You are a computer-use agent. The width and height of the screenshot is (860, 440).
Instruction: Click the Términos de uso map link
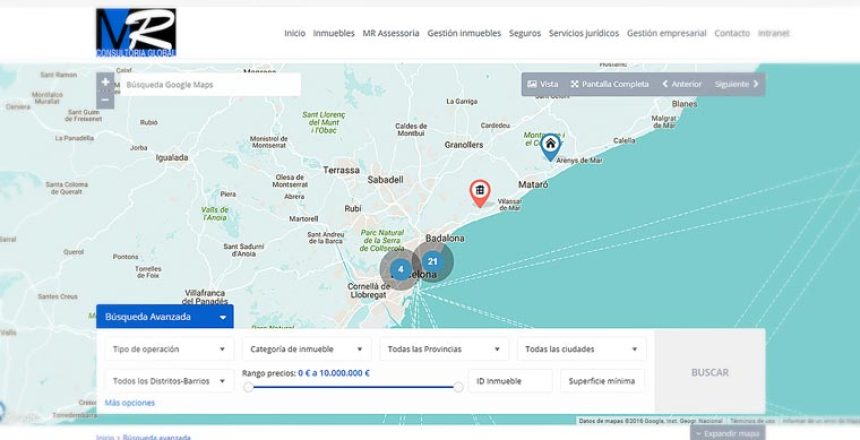coord(752,421)
